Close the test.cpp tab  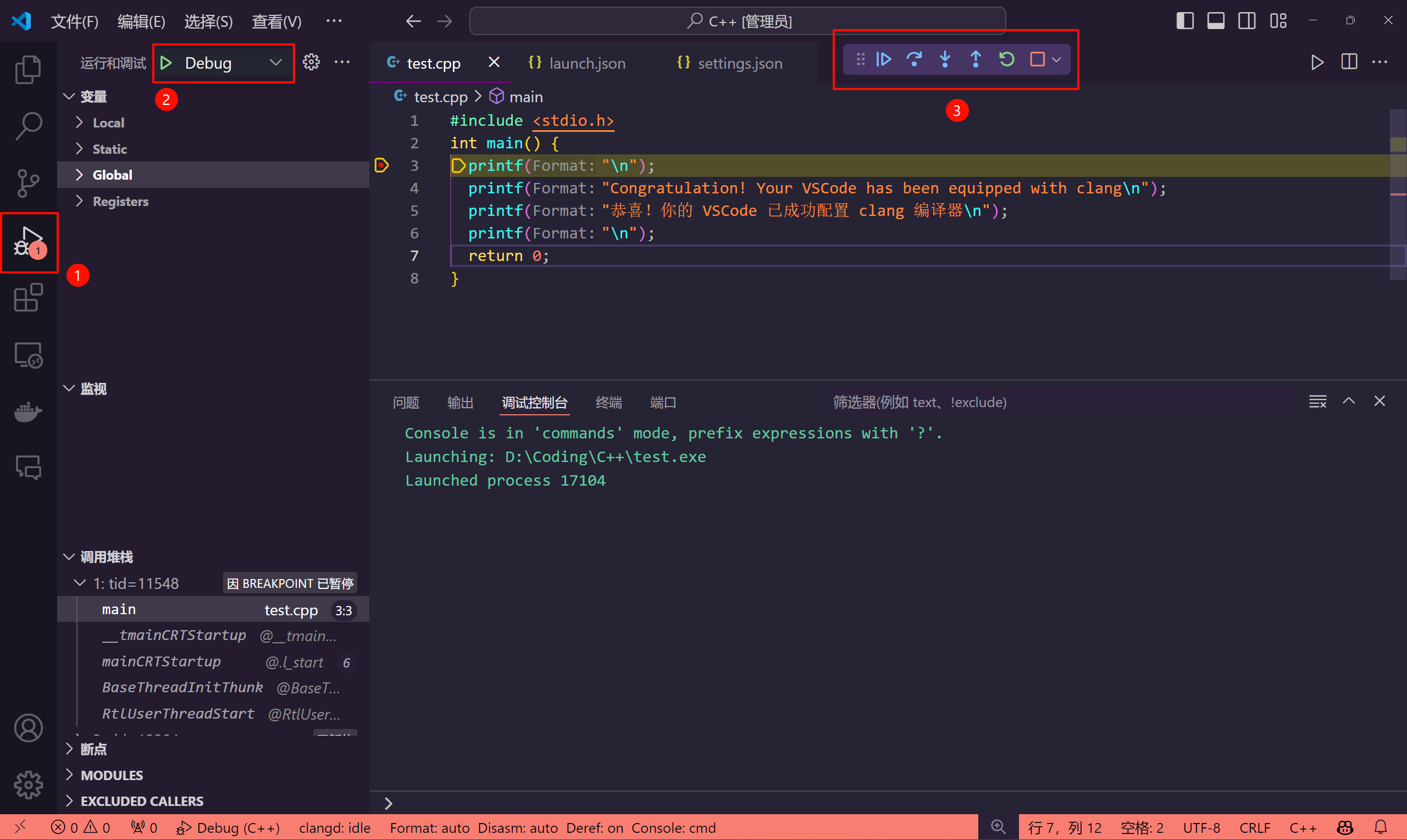(x=494, y=62)
